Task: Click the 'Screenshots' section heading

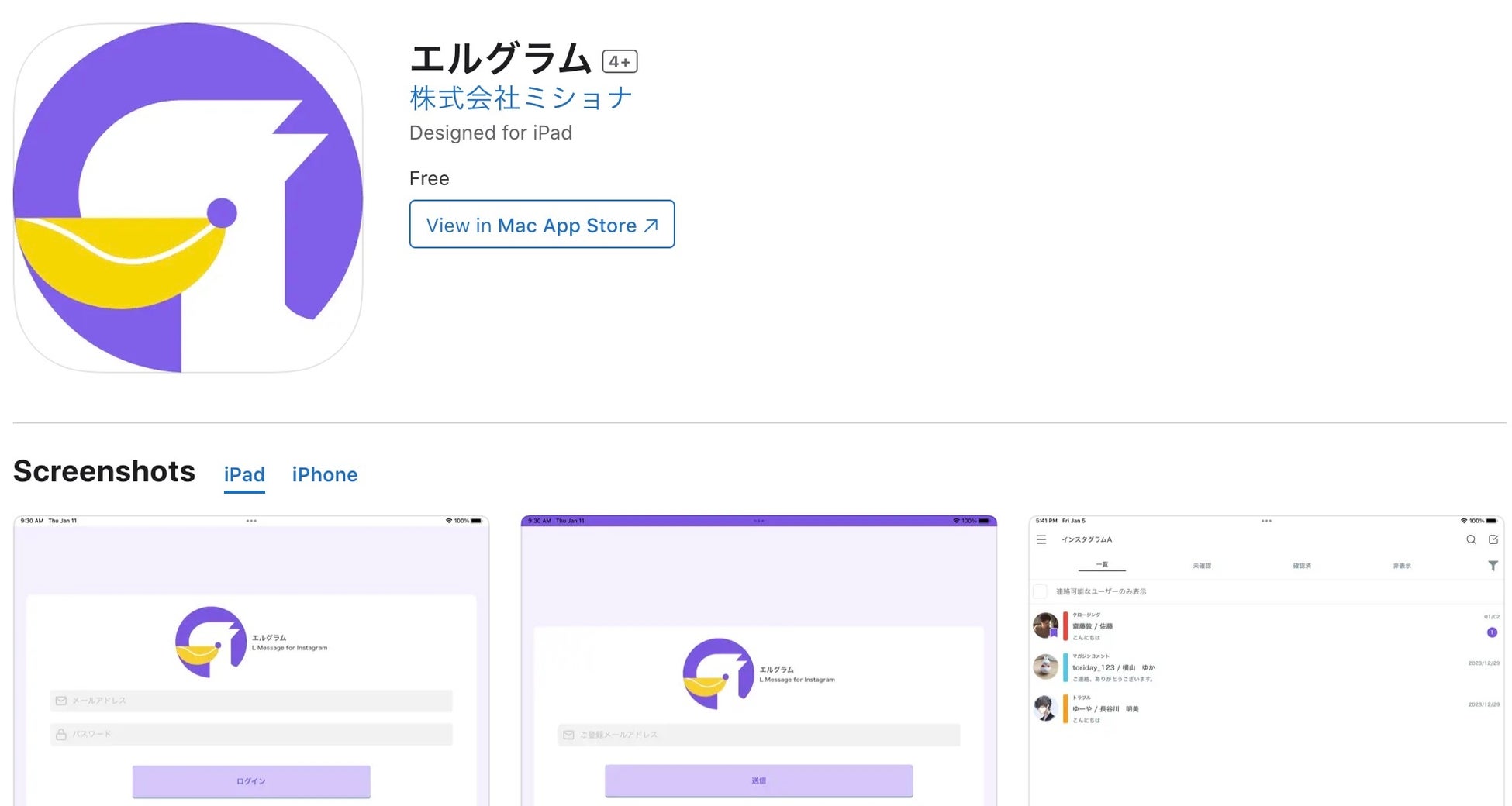Action: (104, 471)
